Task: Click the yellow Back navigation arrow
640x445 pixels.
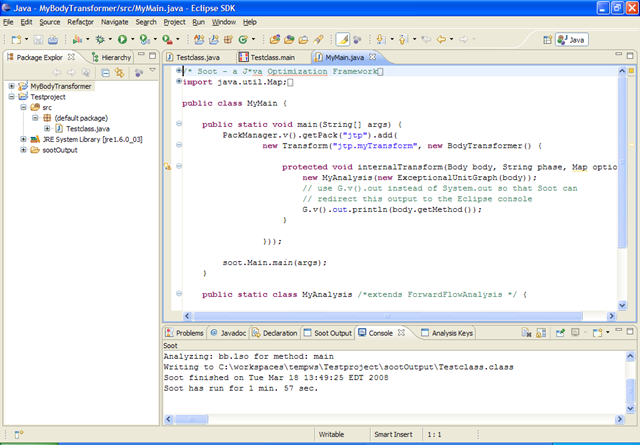Action: pyautogui.click(x=441, y=40)
